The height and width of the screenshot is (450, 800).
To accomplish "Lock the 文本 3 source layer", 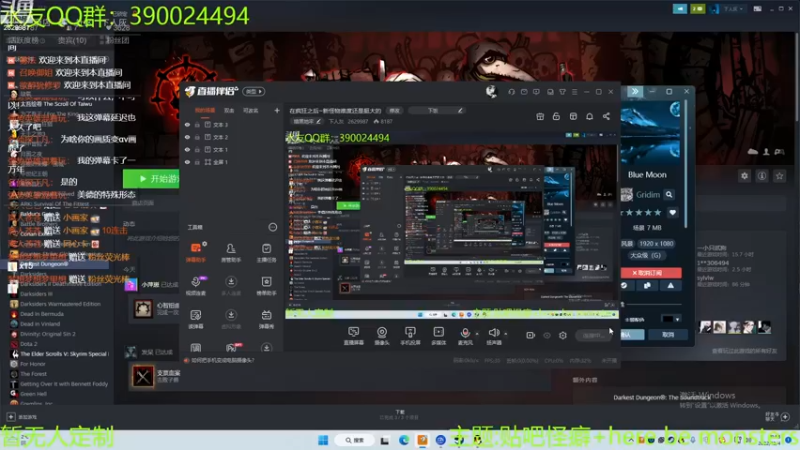I will point(197,124).
